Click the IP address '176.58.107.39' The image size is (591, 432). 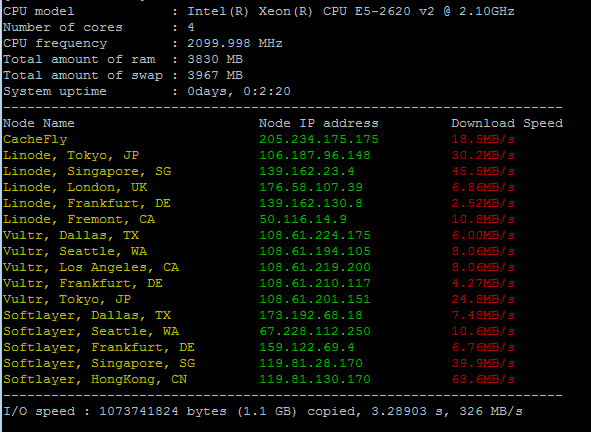(x=311, y=187)
